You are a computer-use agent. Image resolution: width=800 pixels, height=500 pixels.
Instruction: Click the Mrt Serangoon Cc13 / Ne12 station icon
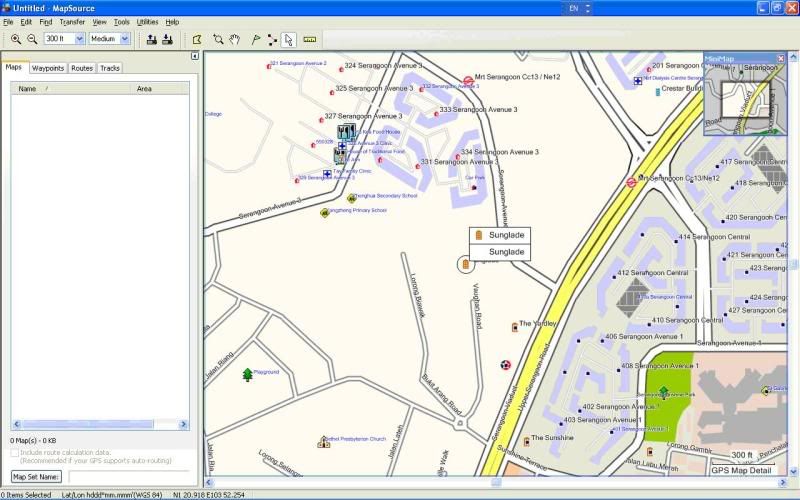(468, 81)
